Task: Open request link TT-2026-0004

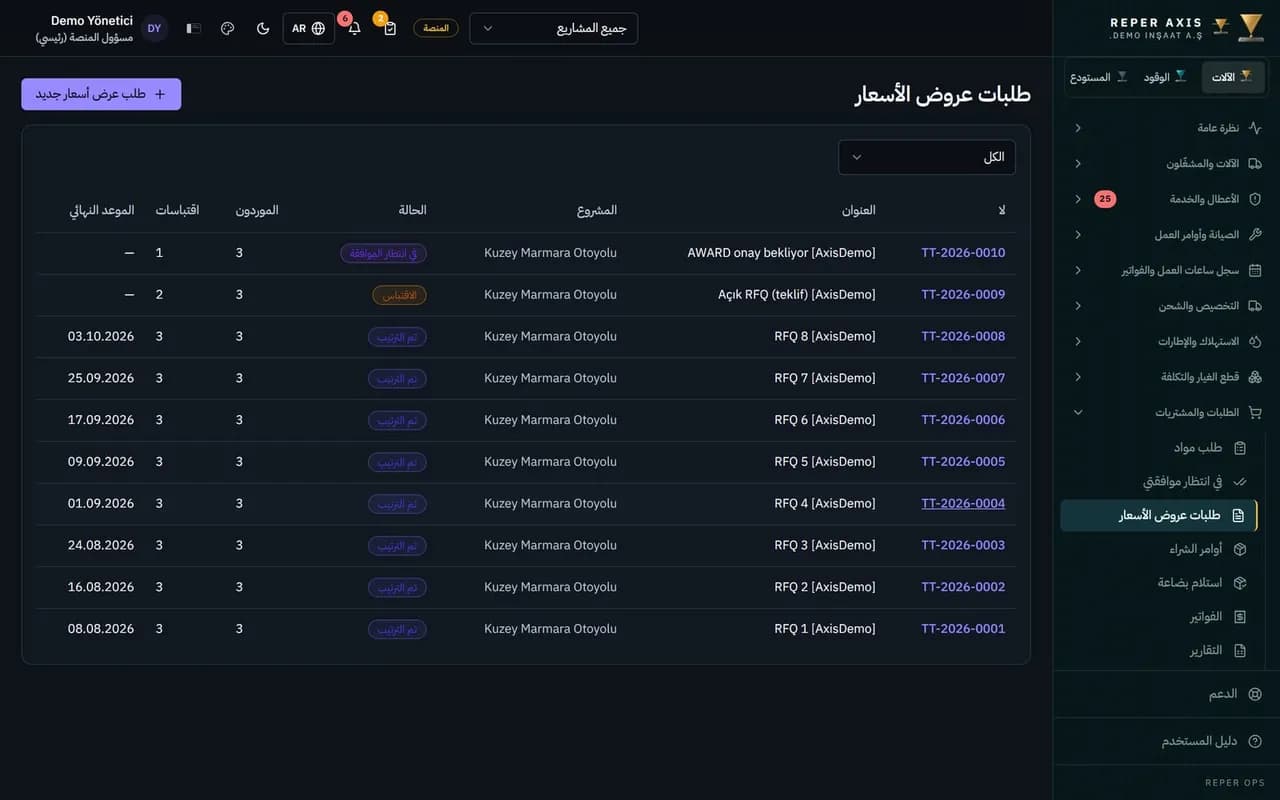Action: (963, 503)
